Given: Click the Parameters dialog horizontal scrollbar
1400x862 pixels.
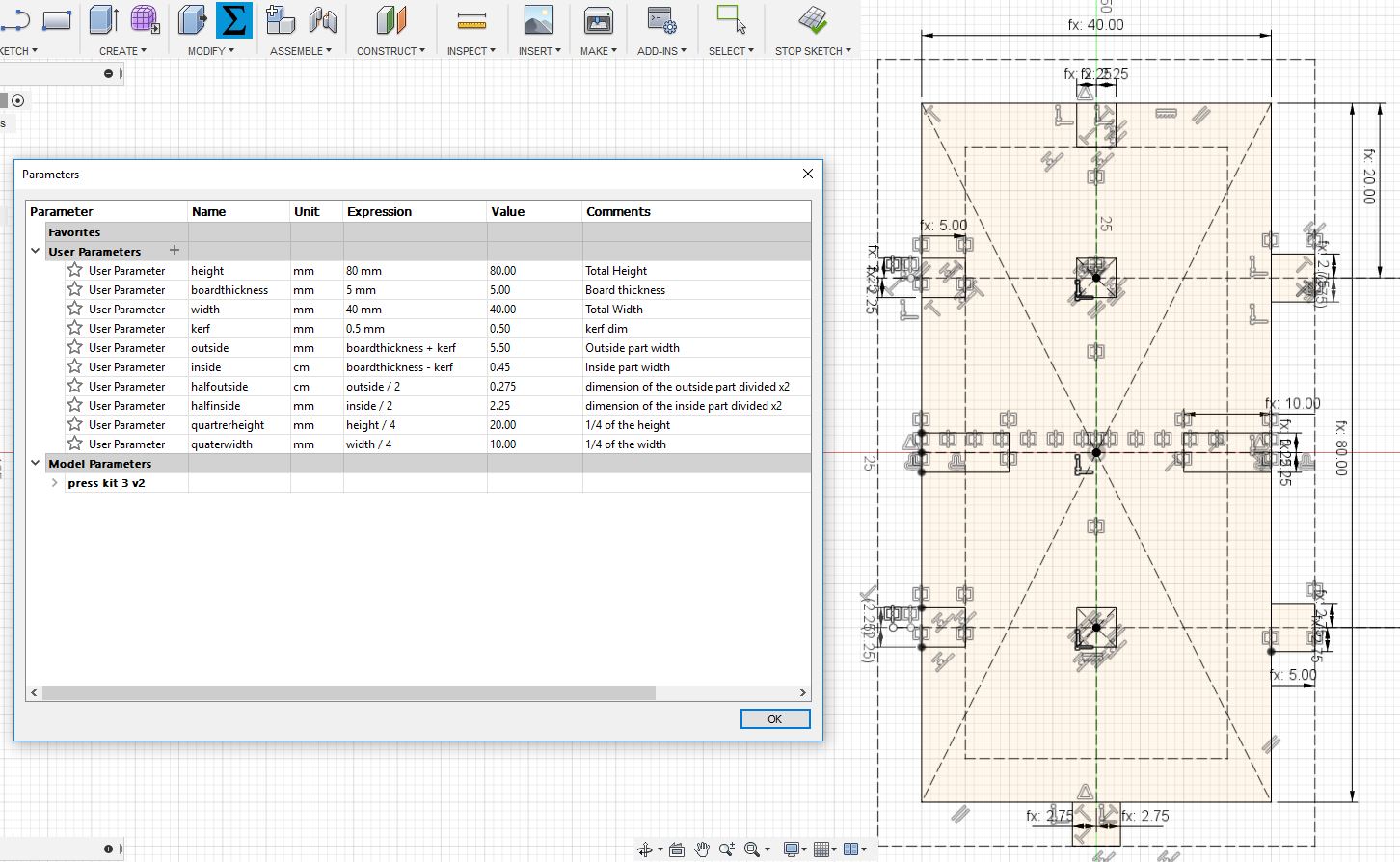Looking at the screenshot, I should pos(349,692).
